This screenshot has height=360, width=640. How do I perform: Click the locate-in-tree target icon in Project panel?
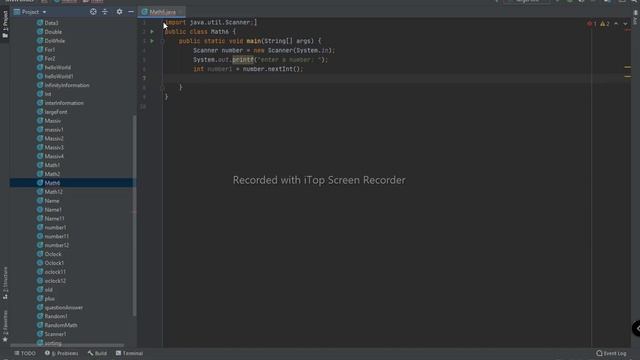click(93, 12)
